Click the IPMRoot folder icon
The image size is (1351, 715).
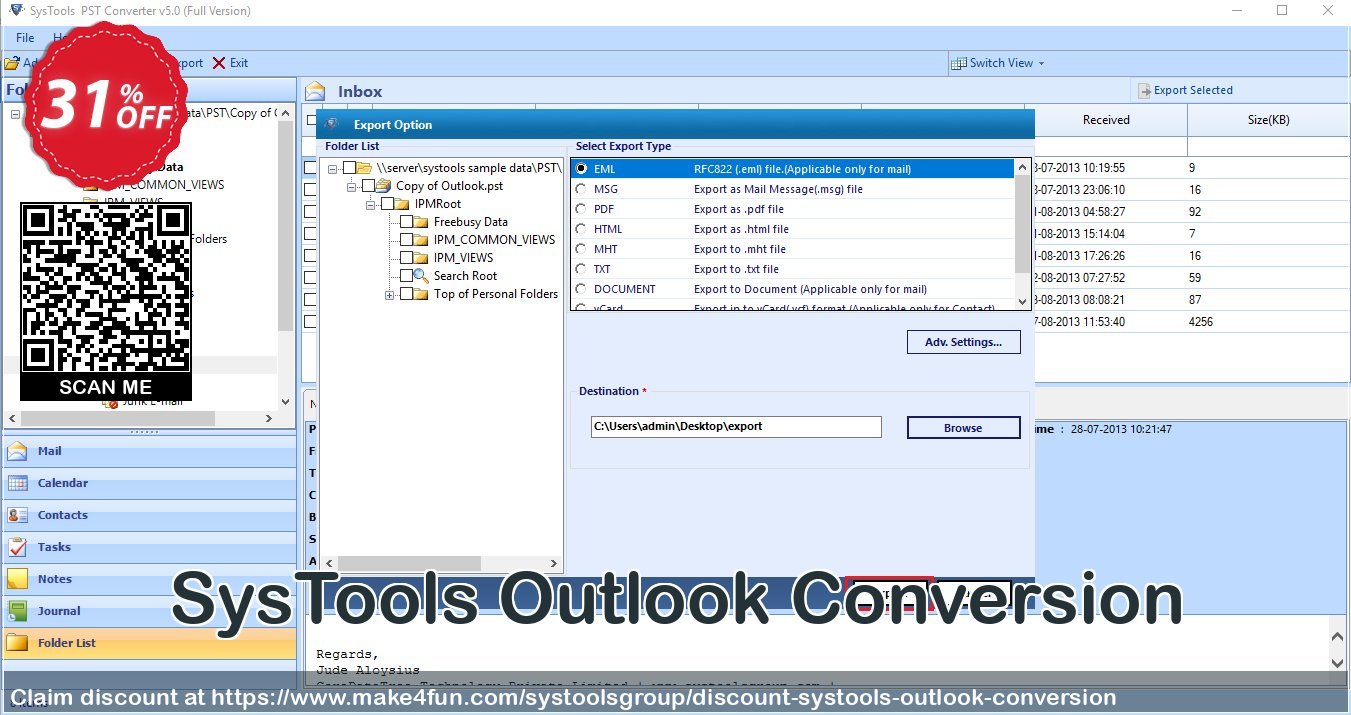coord(403,204)
